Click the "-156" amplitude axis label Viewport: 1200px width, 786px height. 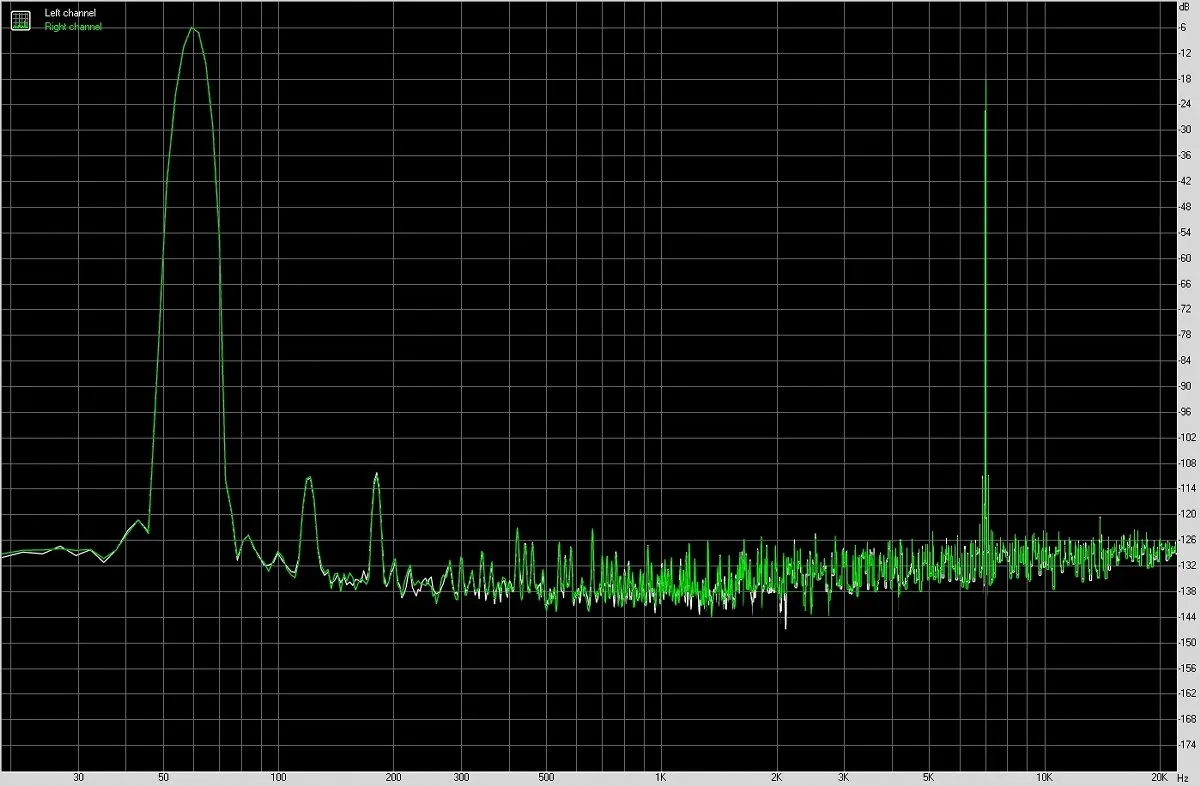[1187, 667]
